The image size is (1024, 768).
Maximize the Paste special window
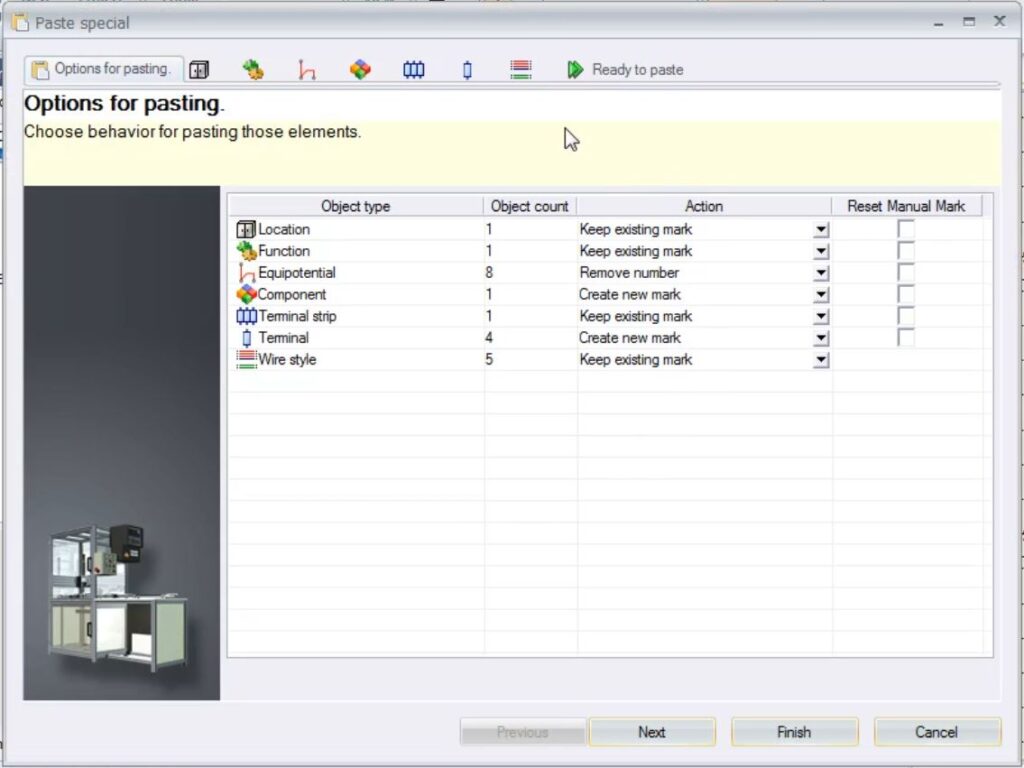(x=969, y=22)
